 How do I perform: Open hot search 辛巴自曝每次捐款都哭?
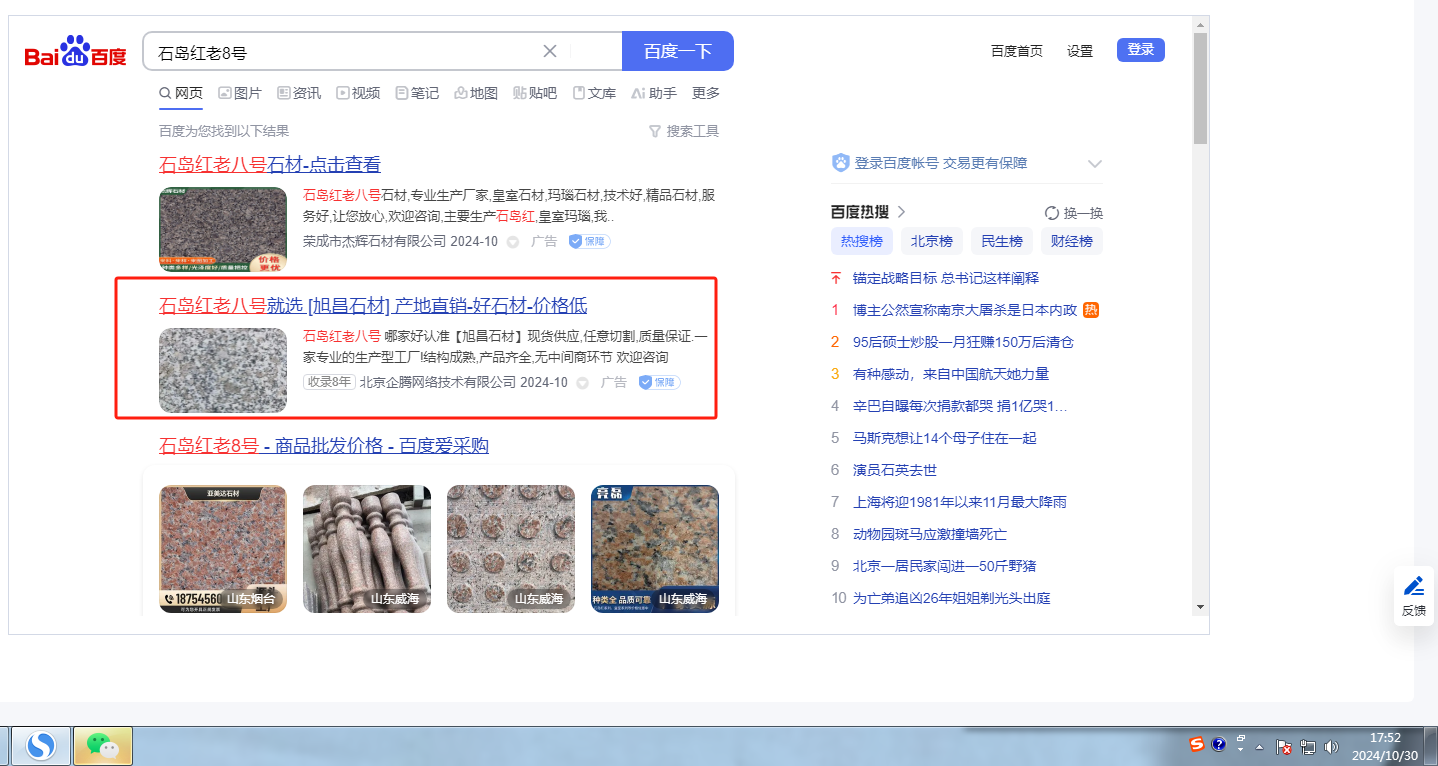coord(960,406)
